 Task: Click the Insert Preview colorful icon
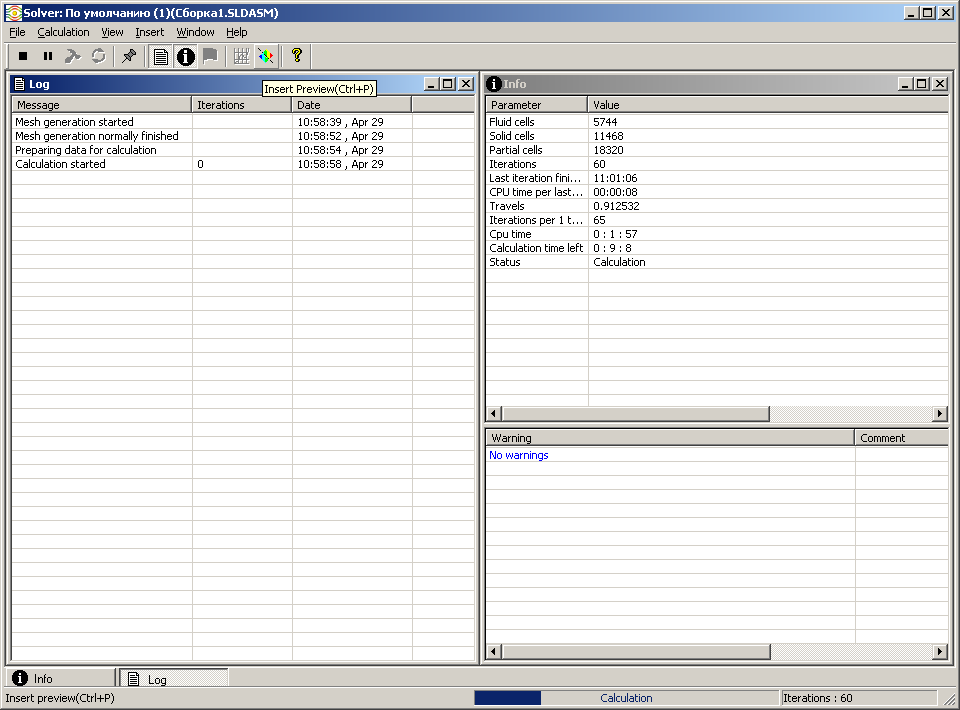pyautogui.click(x=266, y=56)
